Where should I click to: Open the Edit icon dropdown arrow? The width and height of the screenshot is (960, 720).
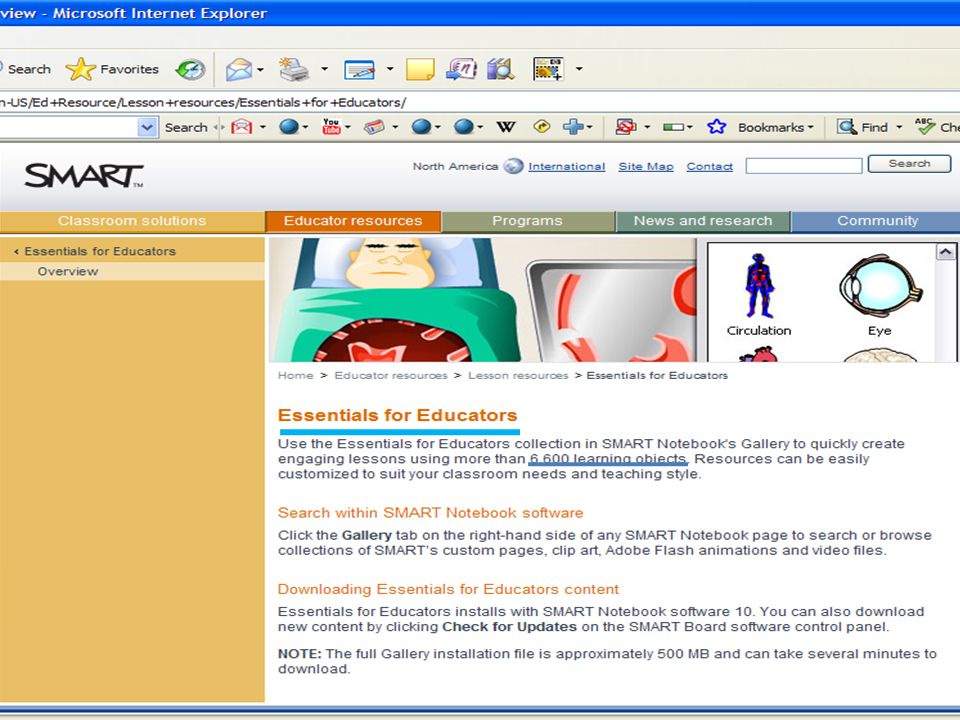(x=389, y=69)
